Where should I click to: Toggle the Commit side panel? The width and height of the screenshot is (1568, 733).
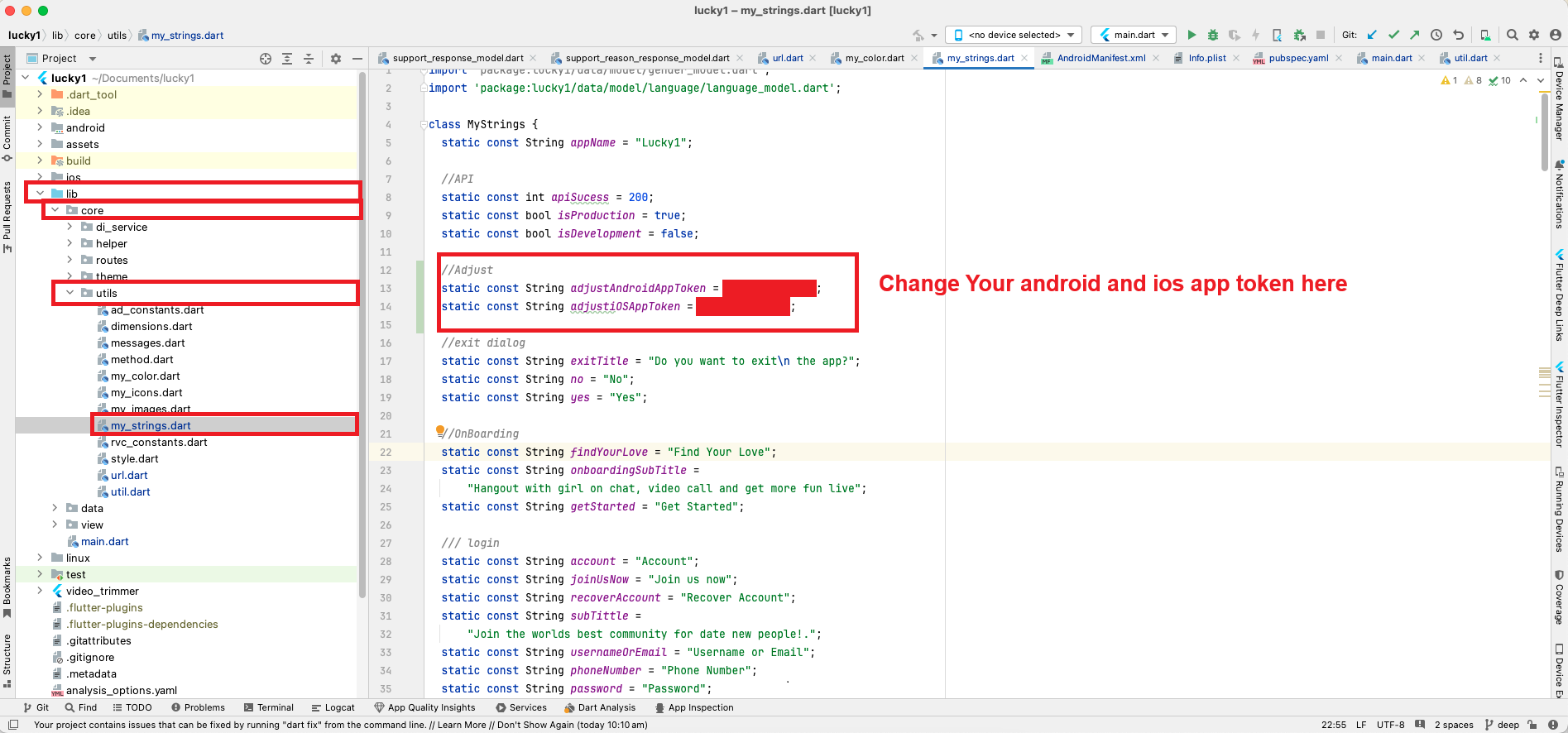tap(7, 137)
